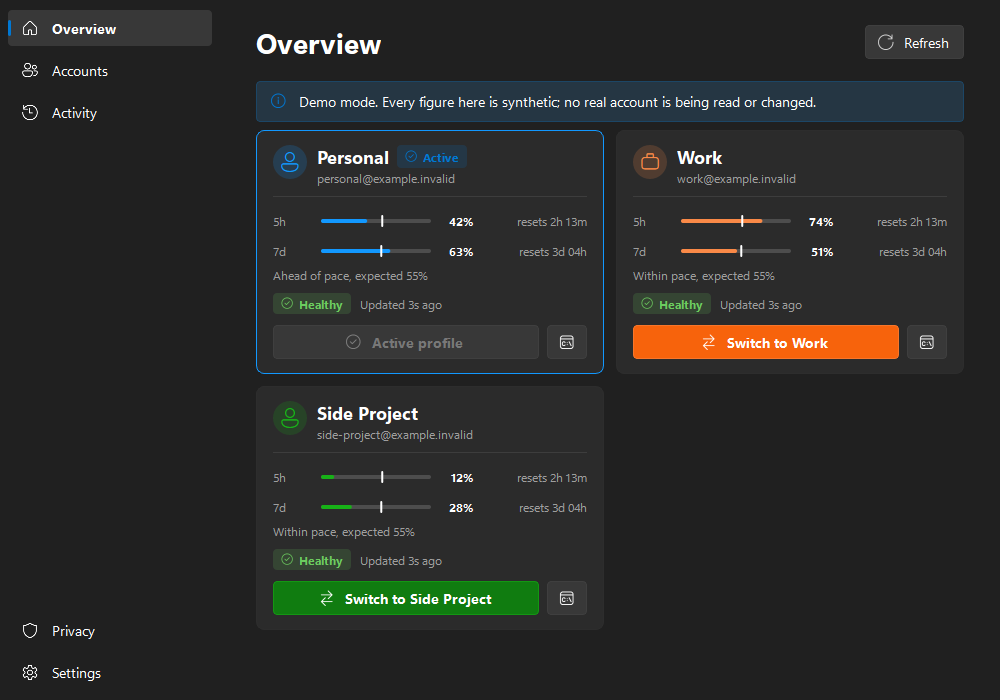The height and width of the screenshot is (700, 1000).
Task: Click 'Ahead of pace, expected 55%' text
Action: [350, 276]
